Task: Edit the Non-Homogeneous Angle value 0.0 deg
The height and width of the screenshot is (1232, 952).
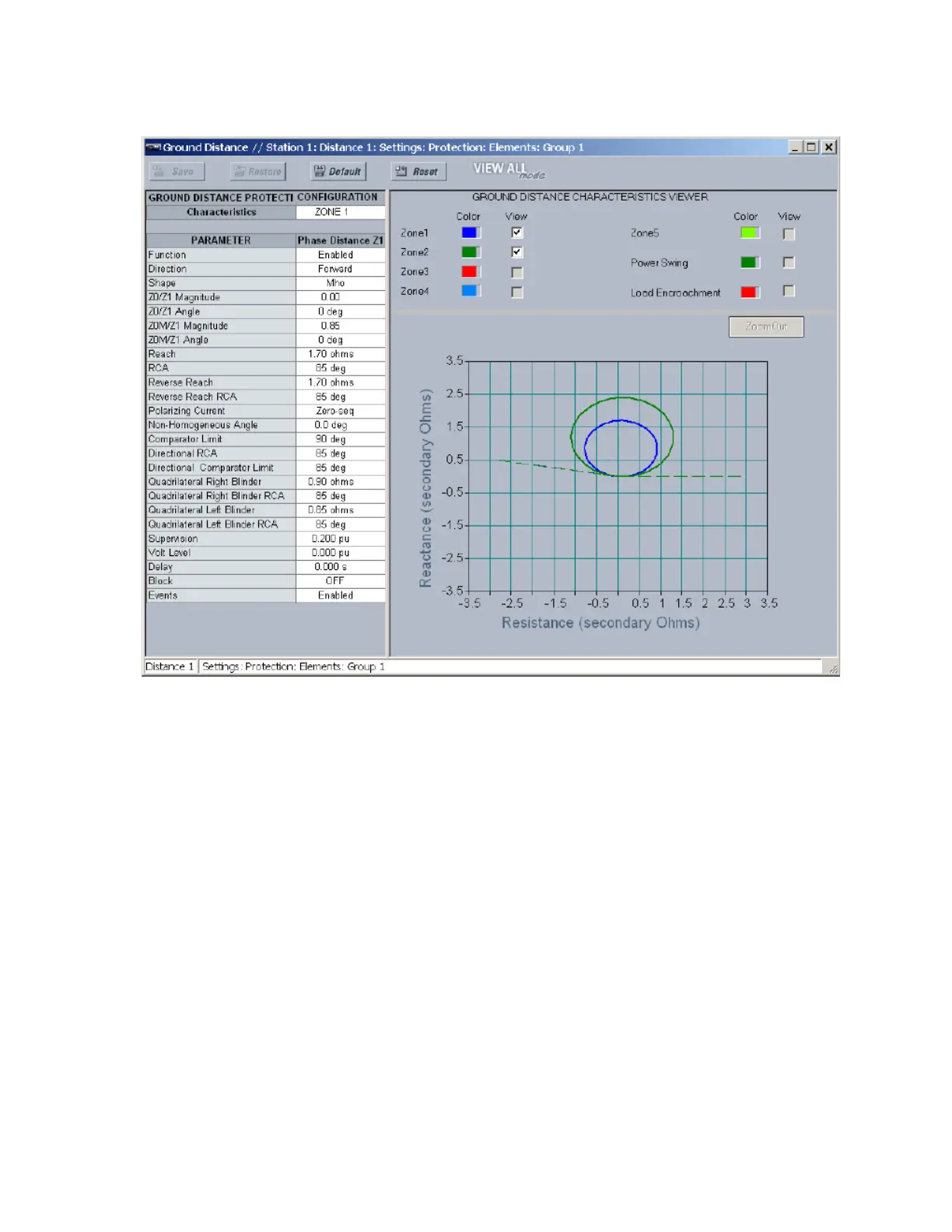Action: pos(341,425)
